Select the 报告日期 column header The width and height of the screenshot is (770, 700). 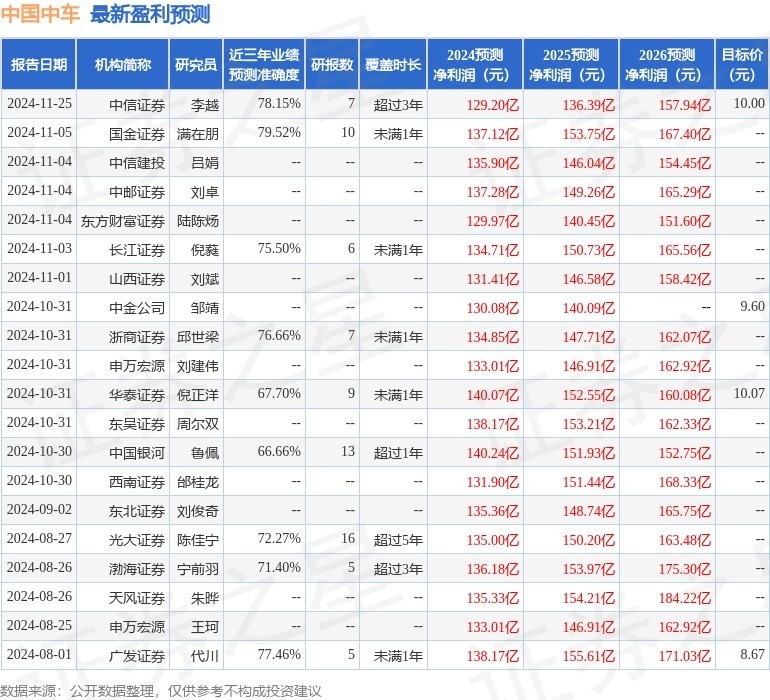39,64
